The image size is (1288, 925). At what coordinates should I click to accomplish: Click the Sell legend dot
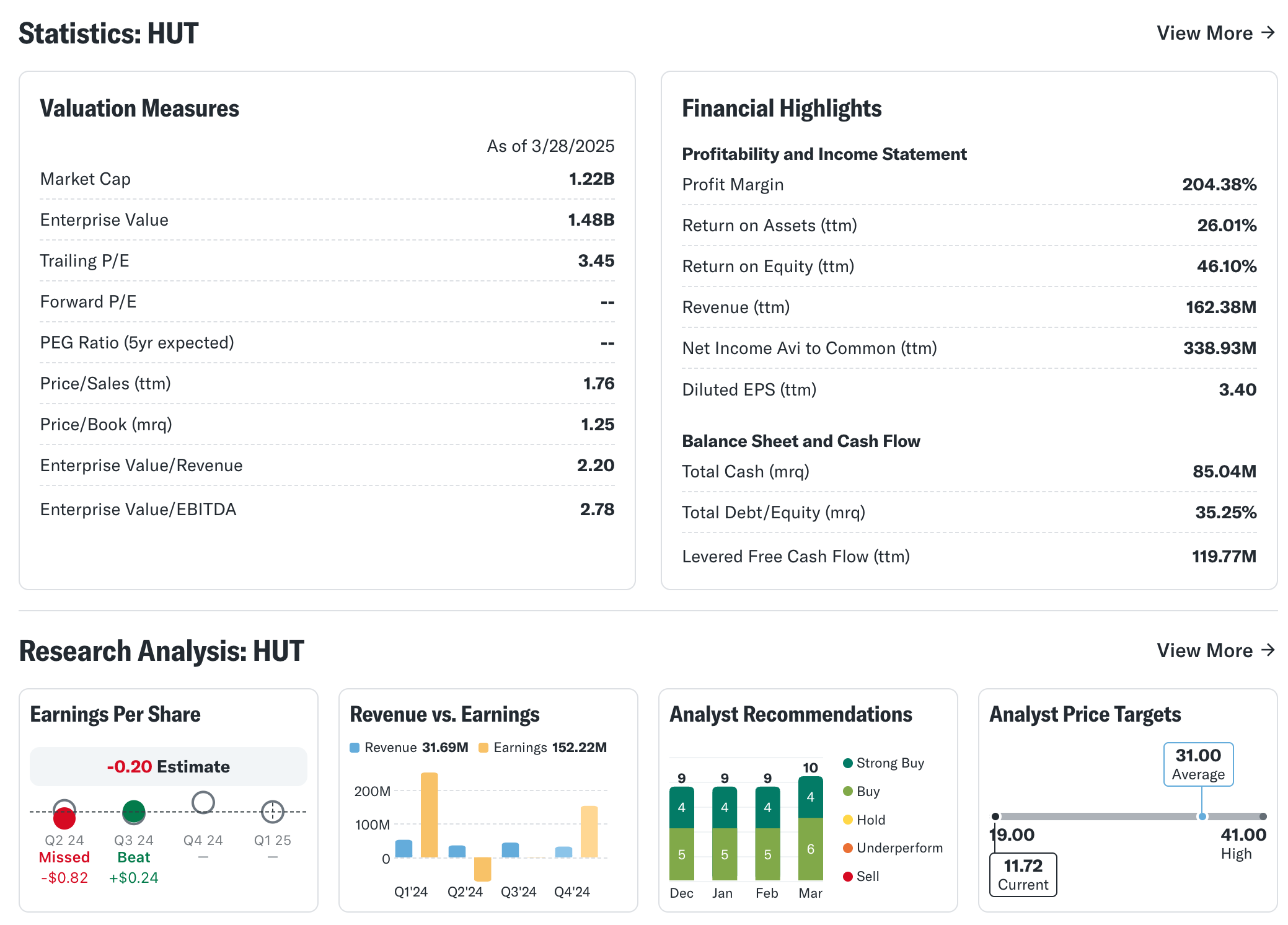[848, 877]
